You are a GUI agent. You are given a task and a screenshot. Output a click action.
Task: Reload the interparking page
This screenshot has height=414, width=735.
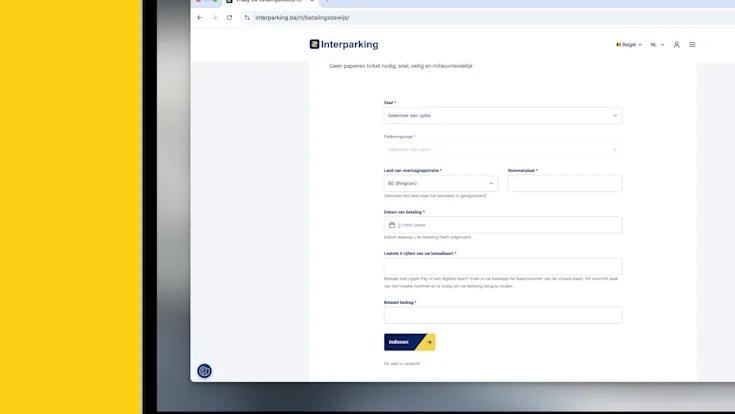[x=229, y=17]
